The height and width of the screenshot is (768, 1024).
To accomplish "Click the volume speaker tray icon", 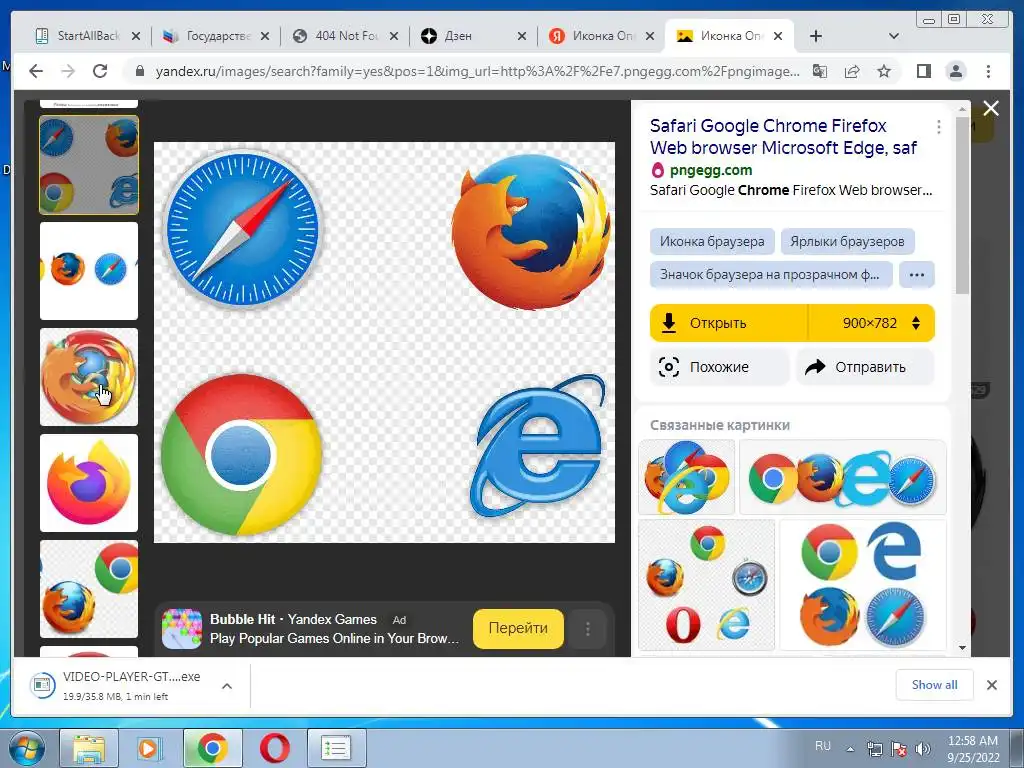I will [x=923, y=749].
